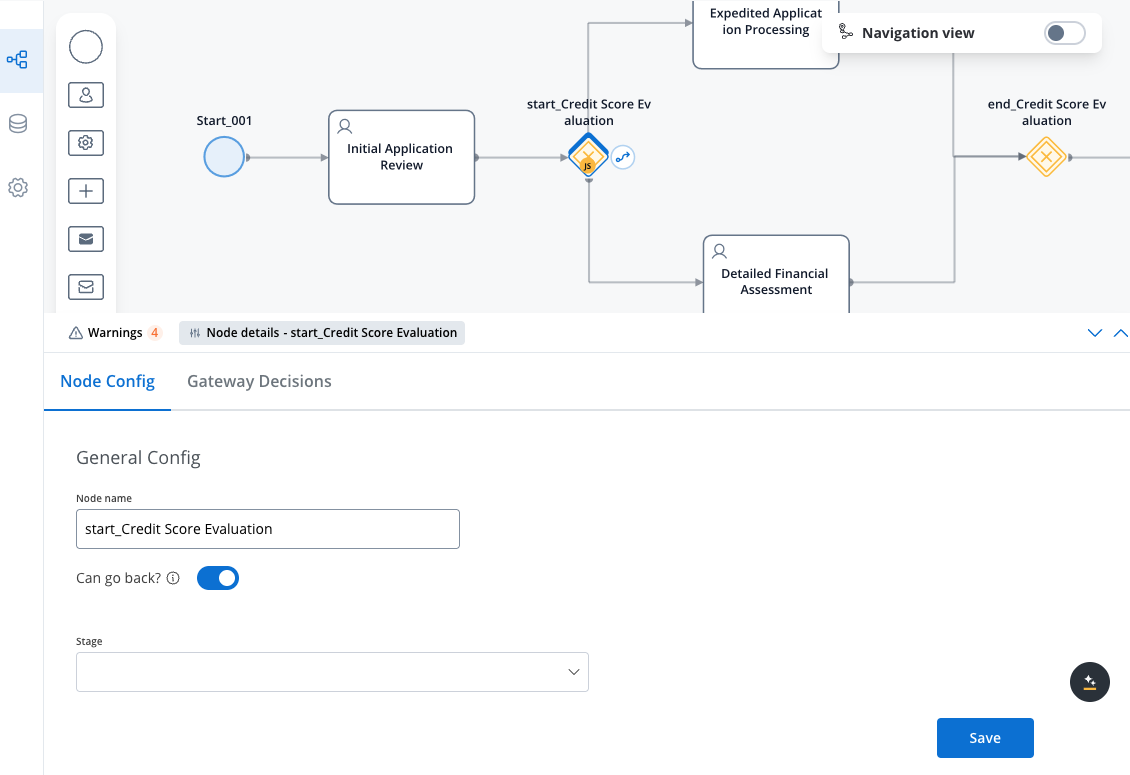1130x775 pixels.
Task: Click the Start_001 label text
Action: (224, 120)
